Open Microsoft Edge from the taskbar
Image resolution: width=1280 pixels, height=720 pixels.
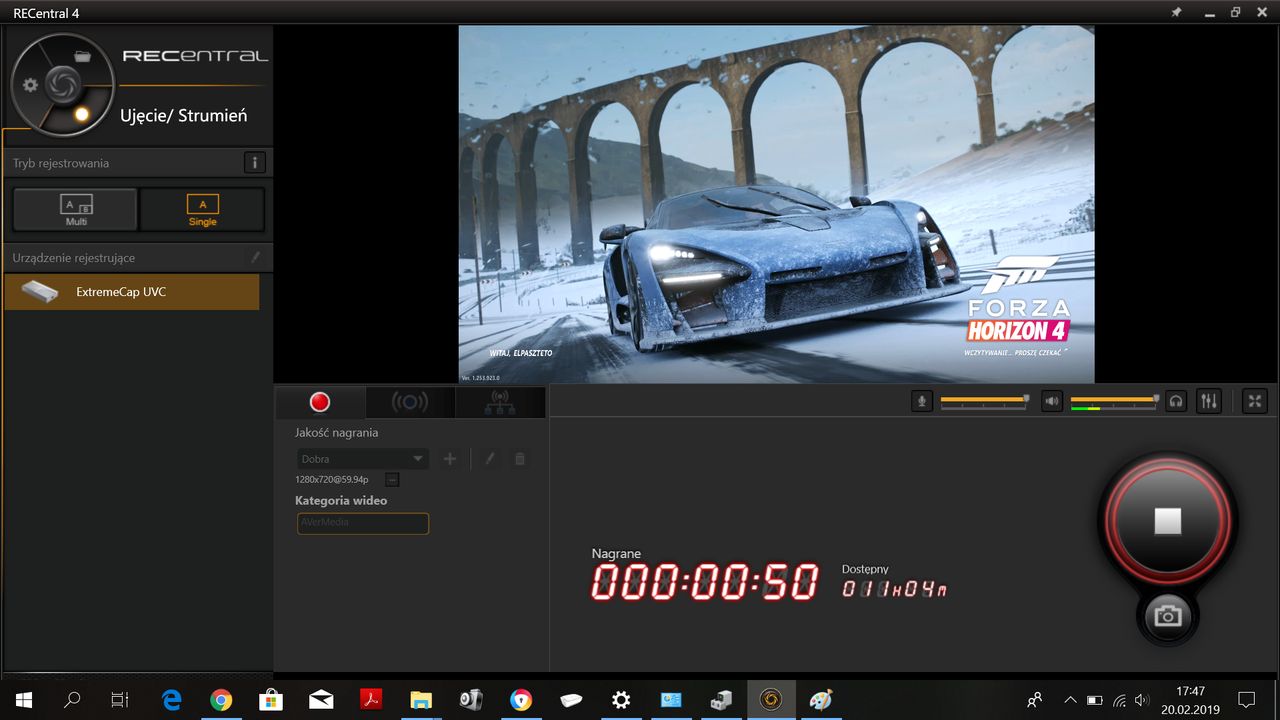coord(172,700)
